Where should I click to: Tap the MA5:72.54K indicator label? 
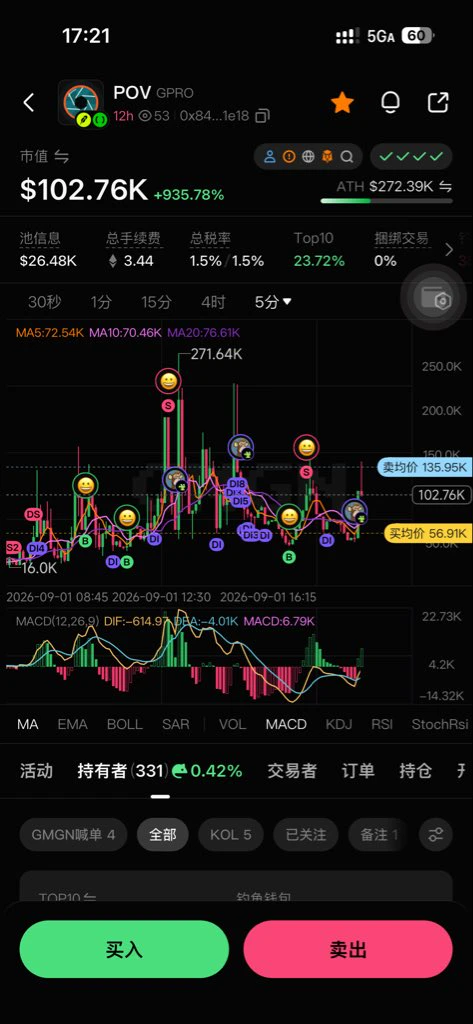(50, 333)
